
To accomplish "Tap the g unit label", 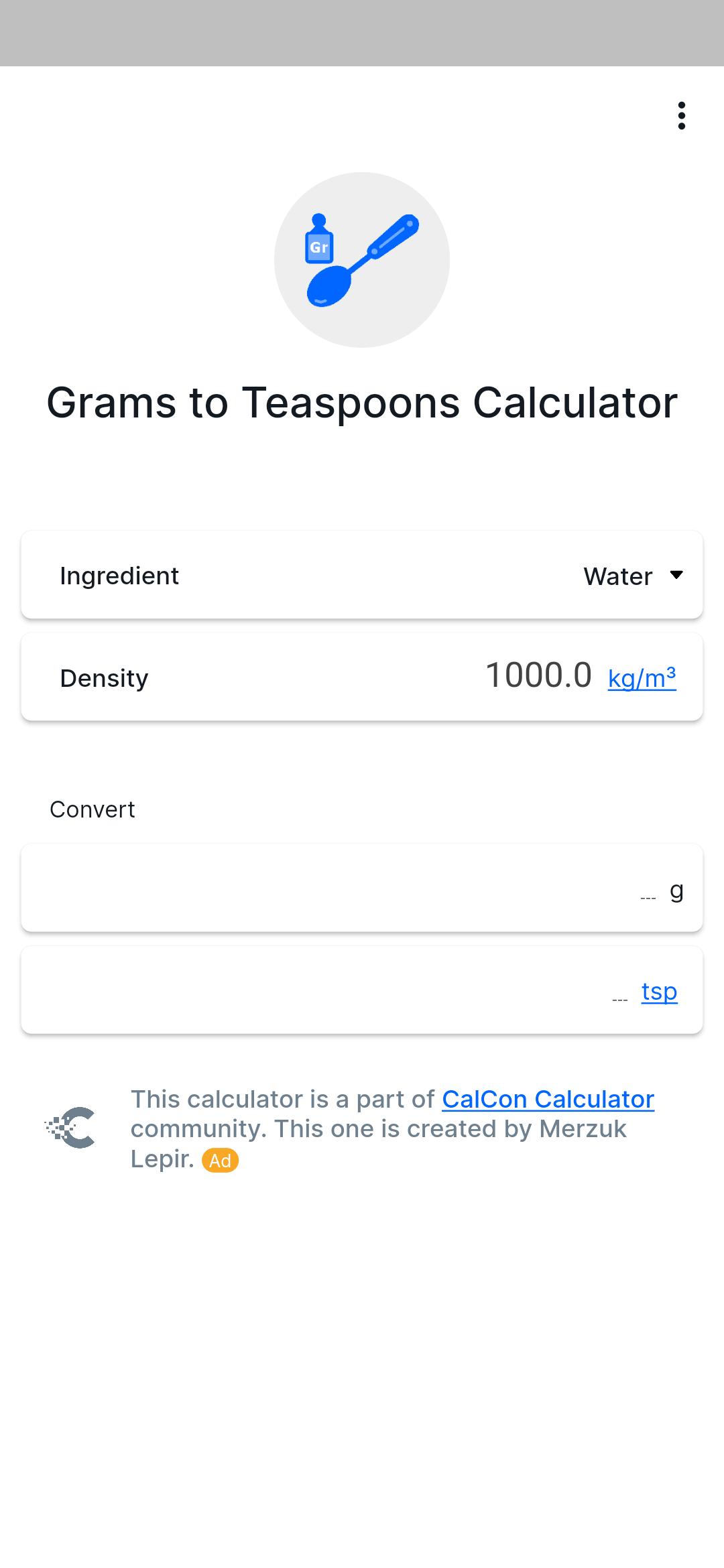I will (x=676, y=891).
